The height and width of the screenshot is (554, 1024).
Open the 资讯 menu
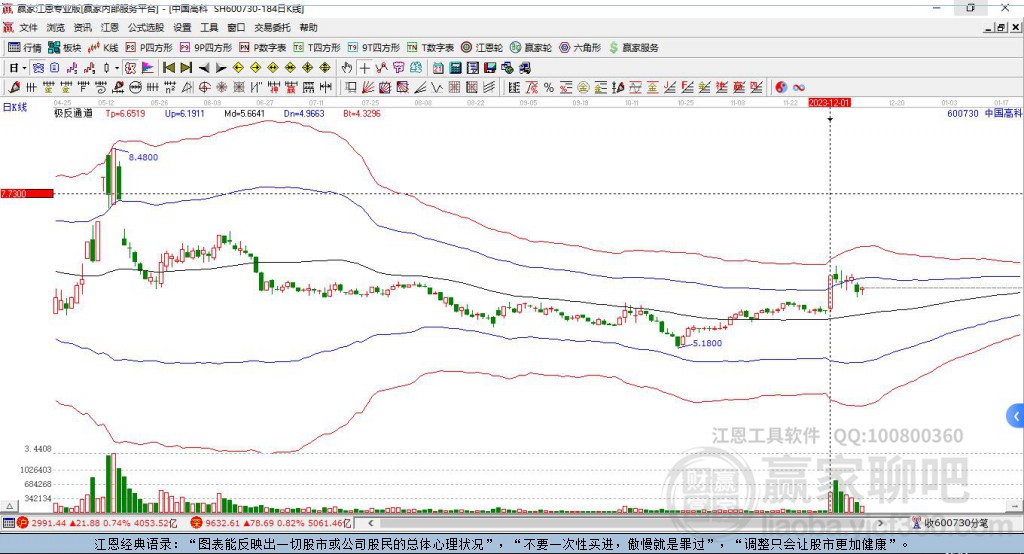(82, 27)
